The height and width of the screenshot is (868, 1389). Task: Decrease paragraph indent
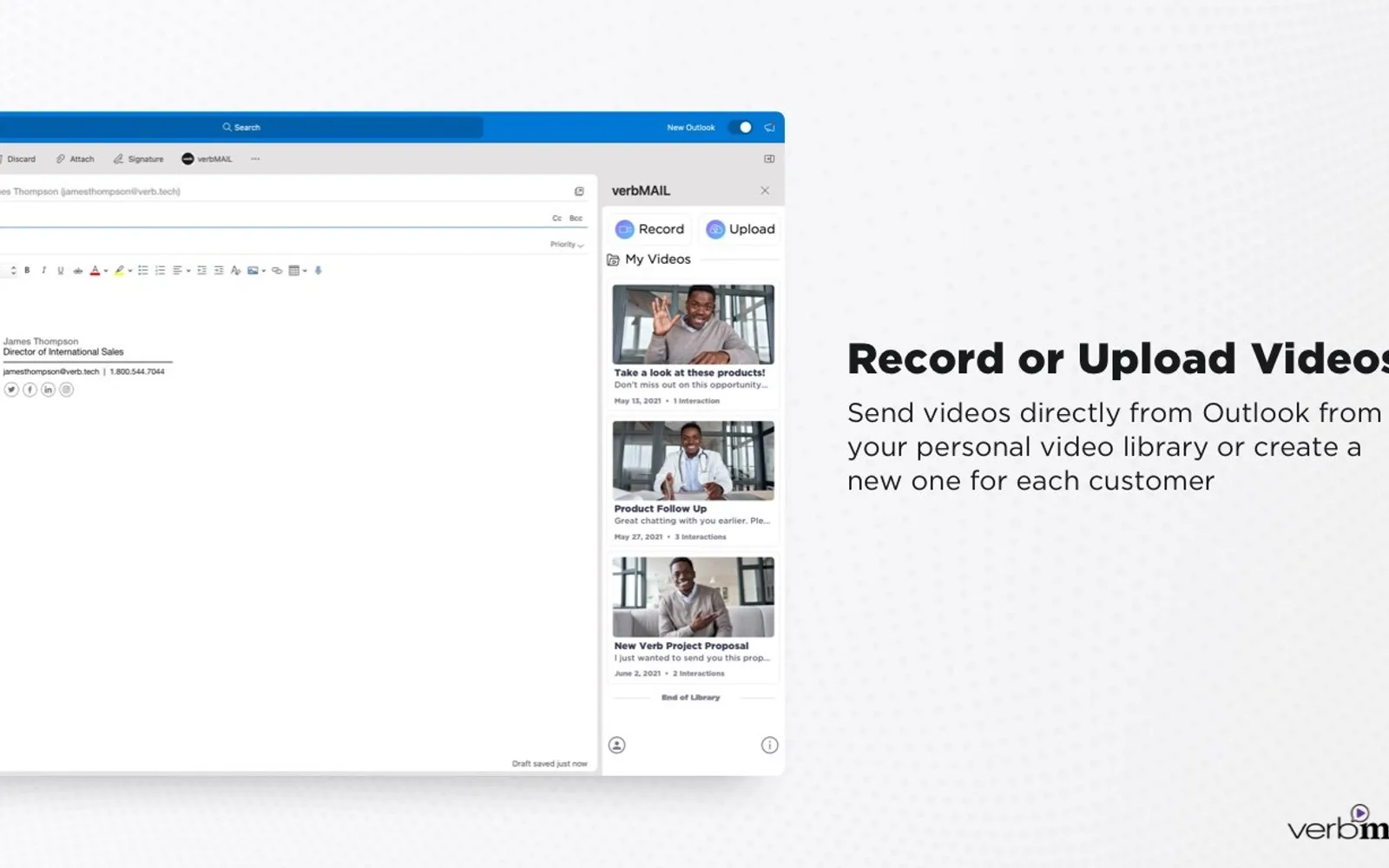point(201,271)
